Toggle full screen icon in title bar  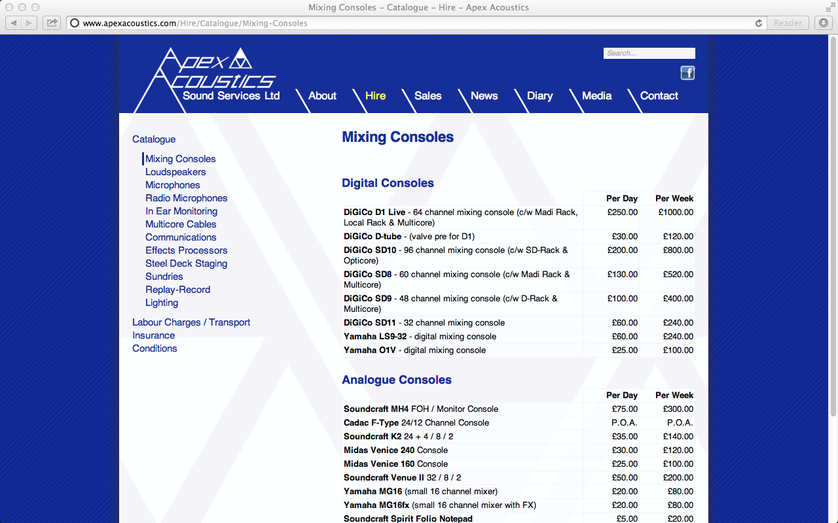[830, 7]
